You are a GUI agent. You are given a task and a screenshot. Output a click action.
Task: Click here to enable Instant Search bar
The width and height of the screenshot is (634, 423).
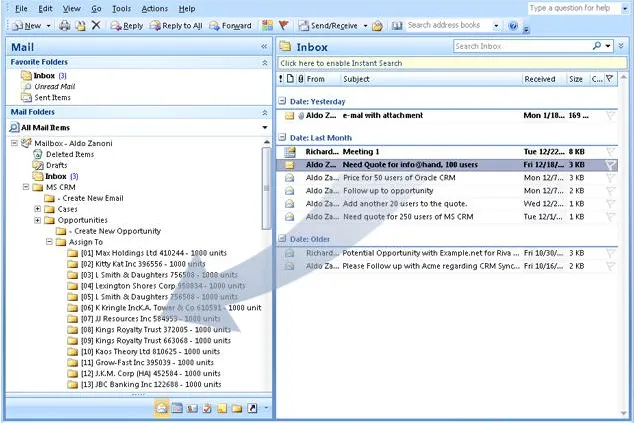pos(452,63)
